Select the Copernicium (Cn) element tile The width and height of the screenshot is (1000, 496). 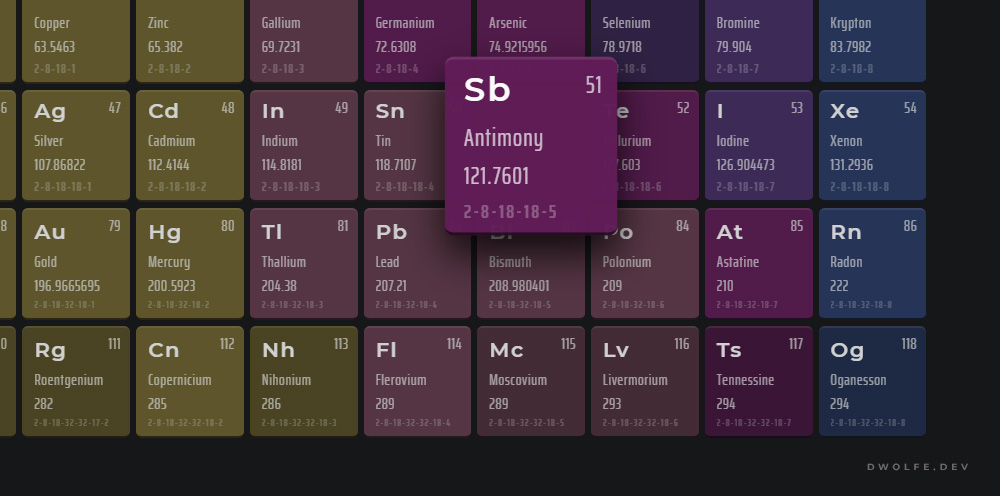[x=190, y=381]
